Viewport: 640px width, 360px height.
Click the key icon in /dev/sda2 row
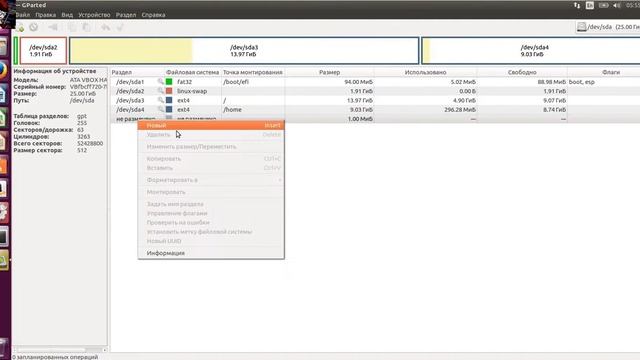pyautogui.click(x=161, y=91)
